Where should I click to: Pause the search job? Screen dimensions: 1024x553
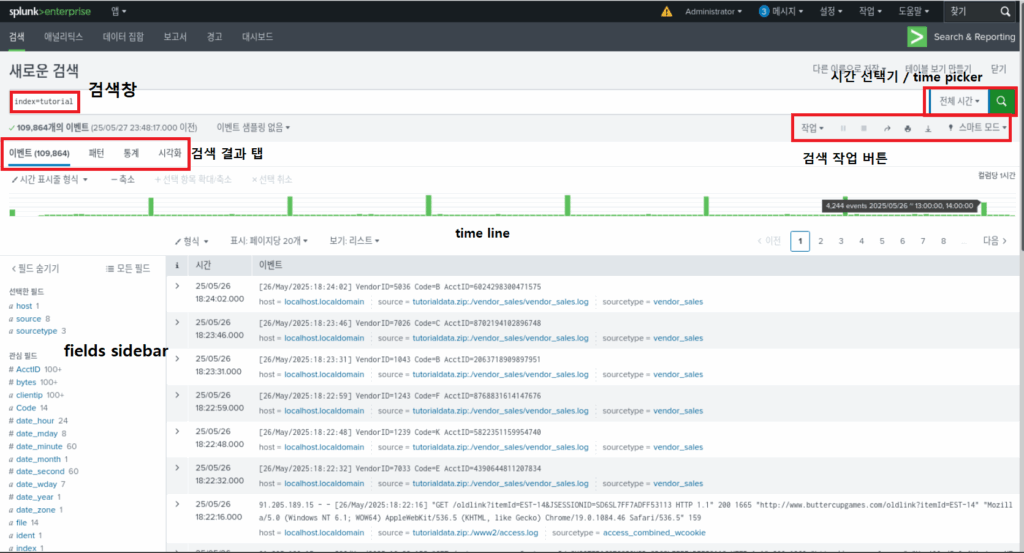pyautogui.click(x=843, y=129)
